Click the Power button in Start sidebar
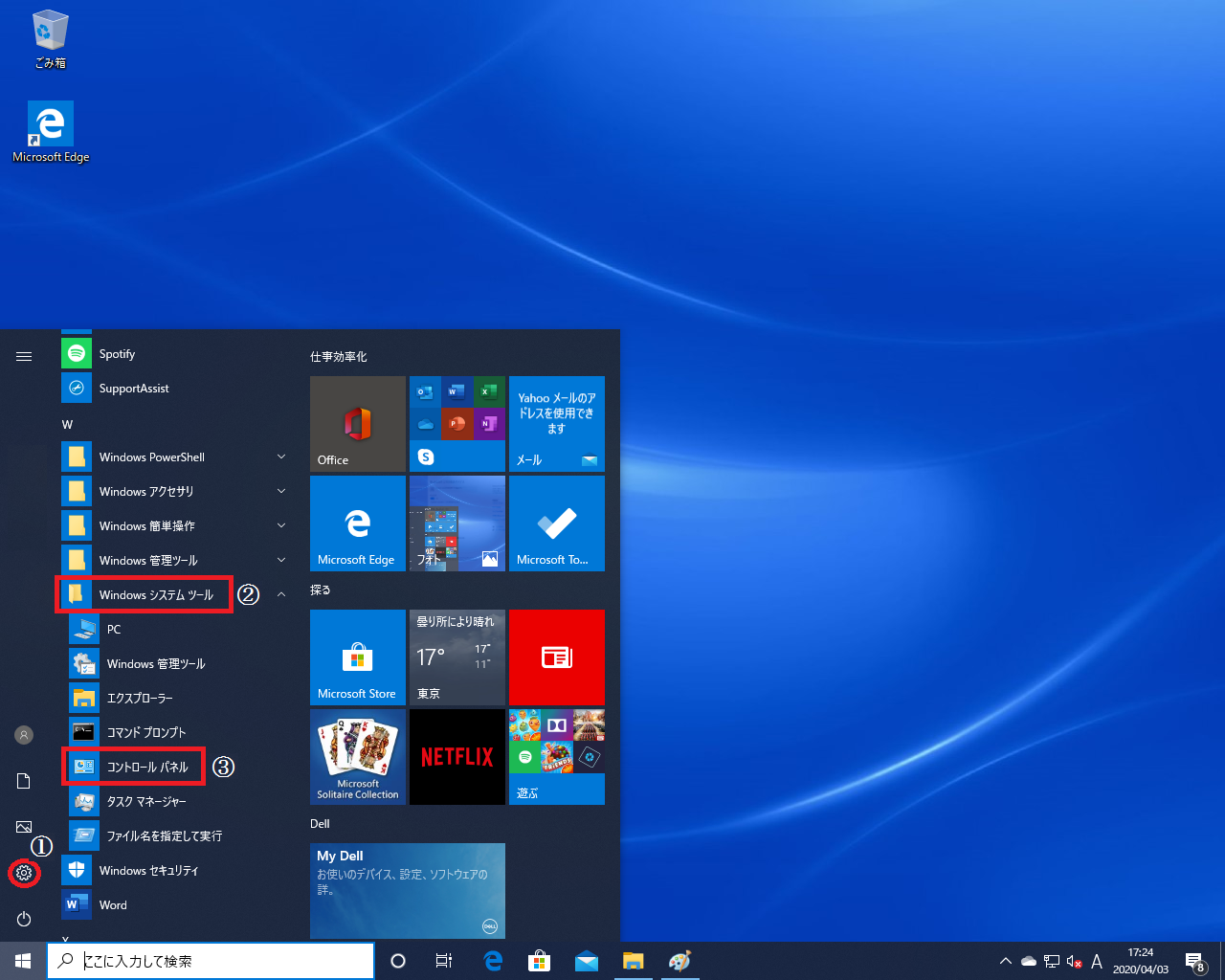Screen dimensions: 1225x980 click(24, 919)
